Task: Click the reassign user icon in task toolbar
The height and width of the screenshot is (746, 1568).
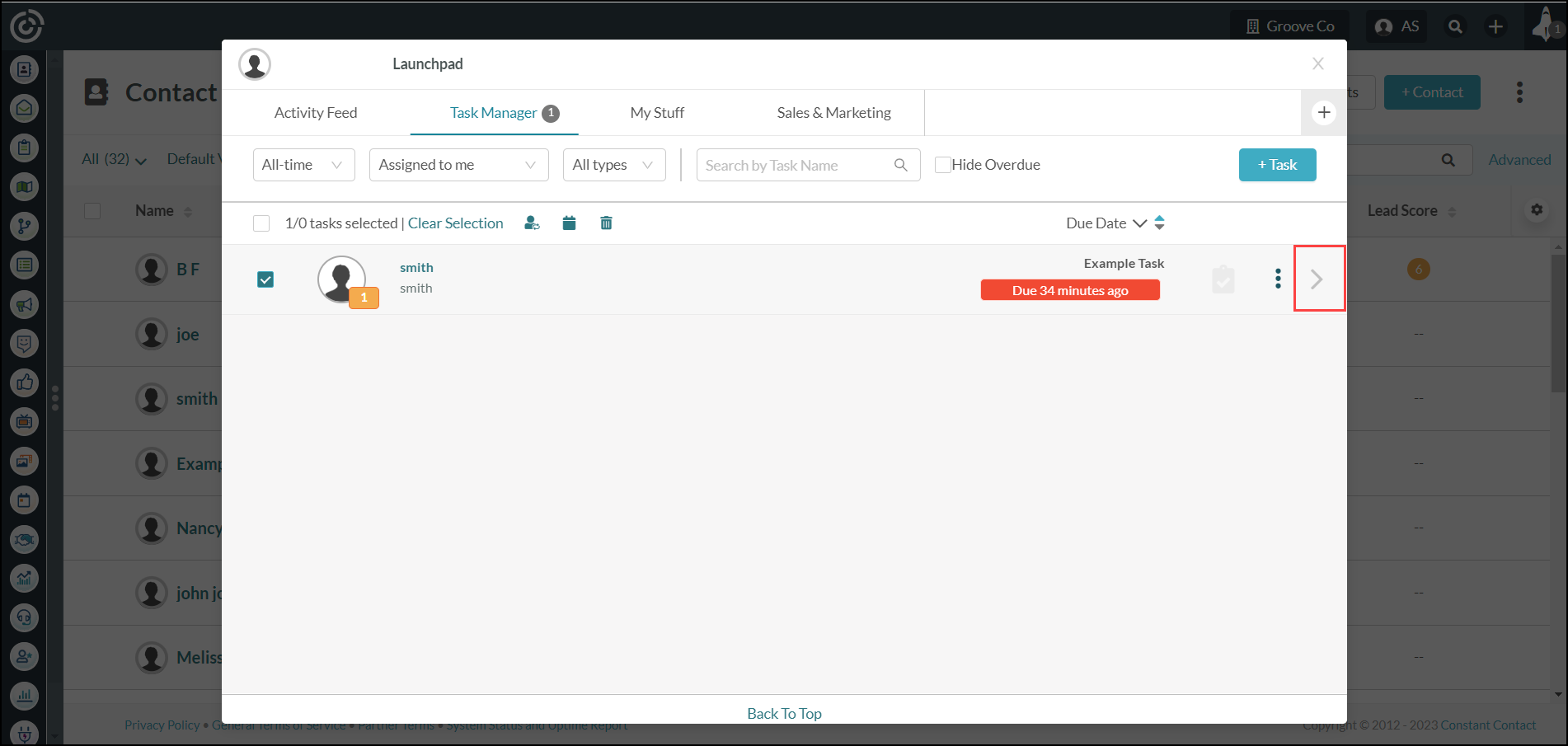Action: [x=533, y=223]
